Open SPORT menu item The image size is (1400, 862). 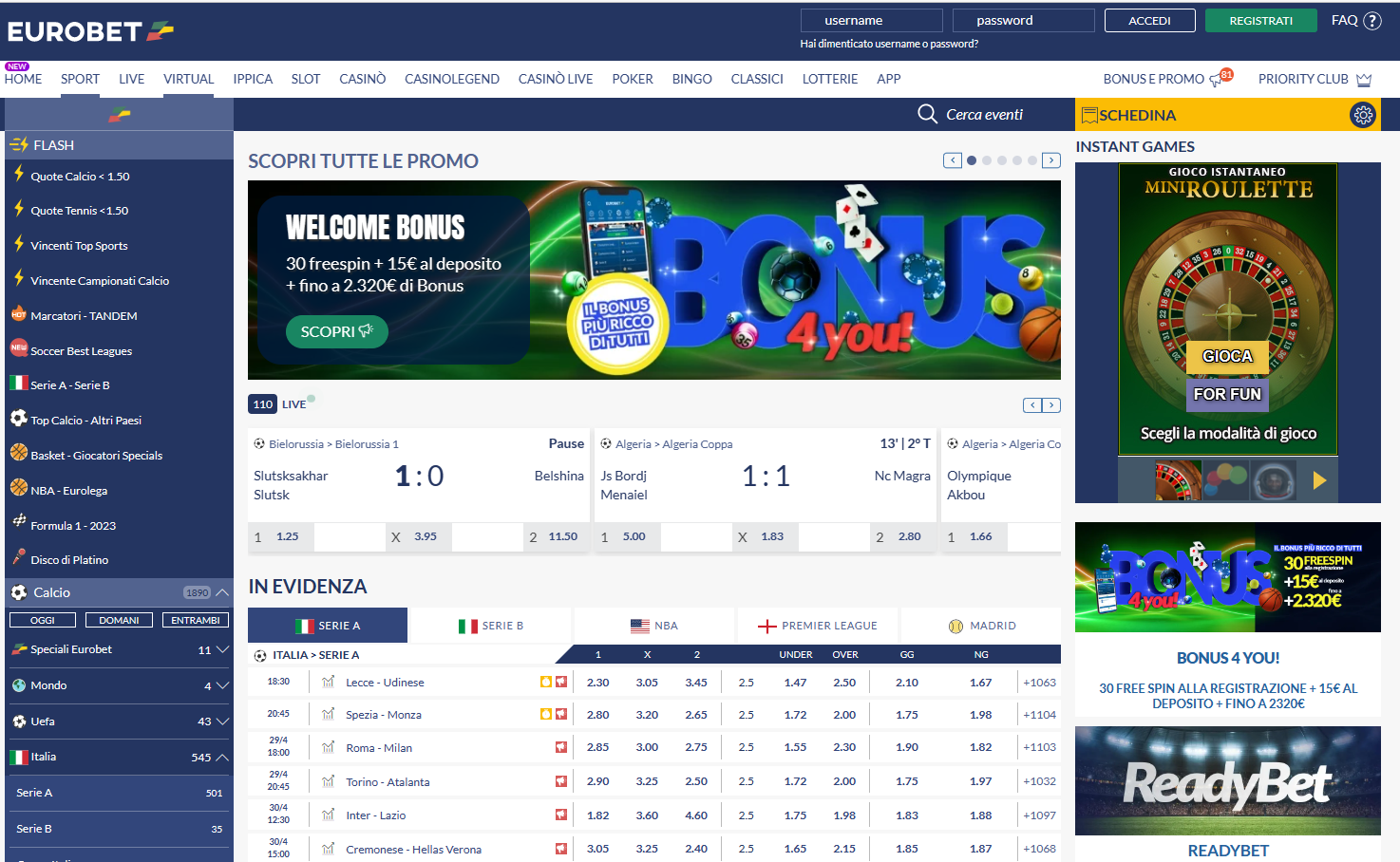click(x=80, y=79)
